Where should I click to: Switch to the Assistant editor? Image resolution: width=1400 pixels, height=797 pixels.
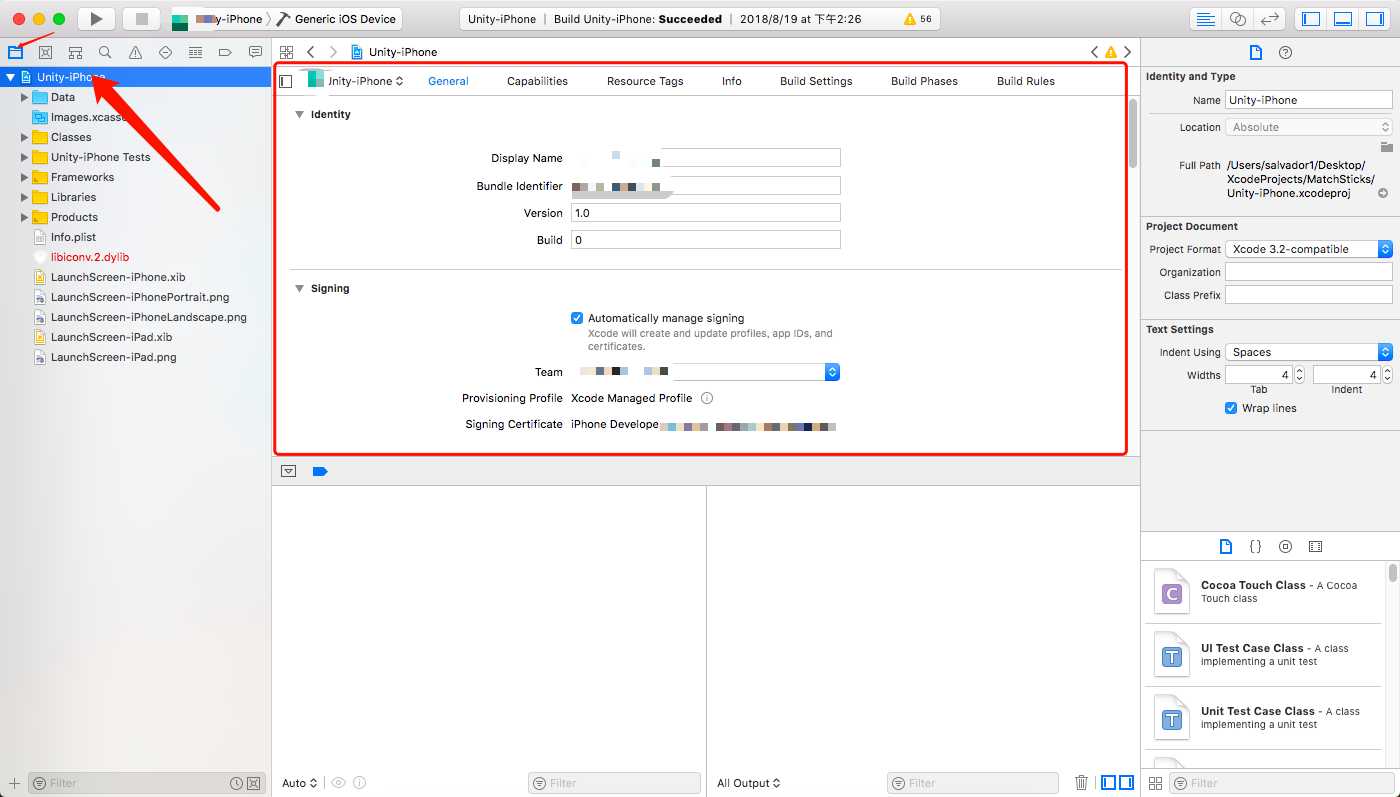click(x=1238, y=19)
